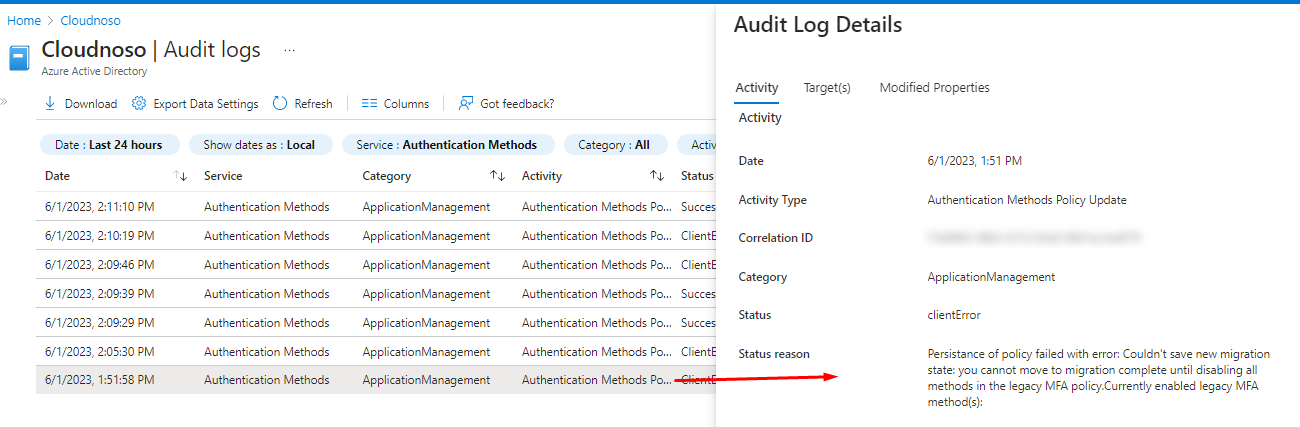The image size is (1300, 427).
Task: Switch to the Target(s) tab
Action: click(x=827, y=88)
